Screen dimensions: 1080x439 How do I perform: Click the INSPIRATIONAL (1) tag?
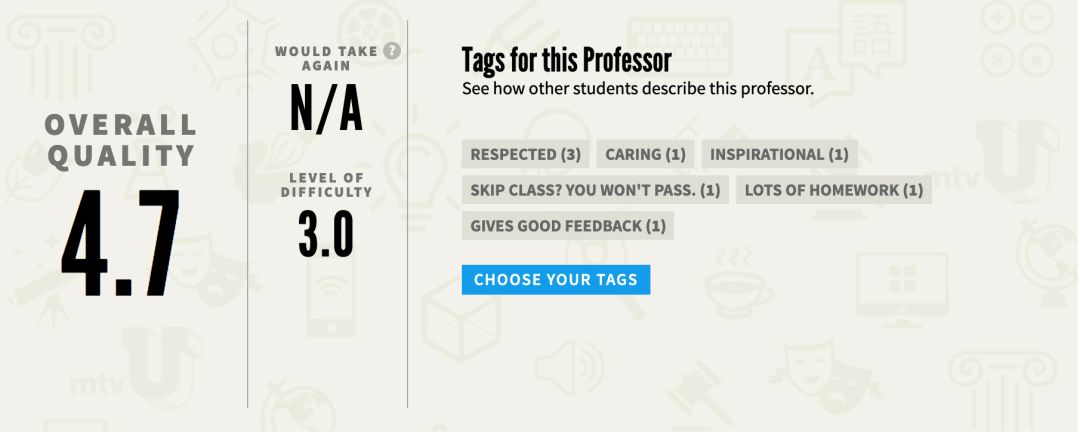[x=780, y=154]
